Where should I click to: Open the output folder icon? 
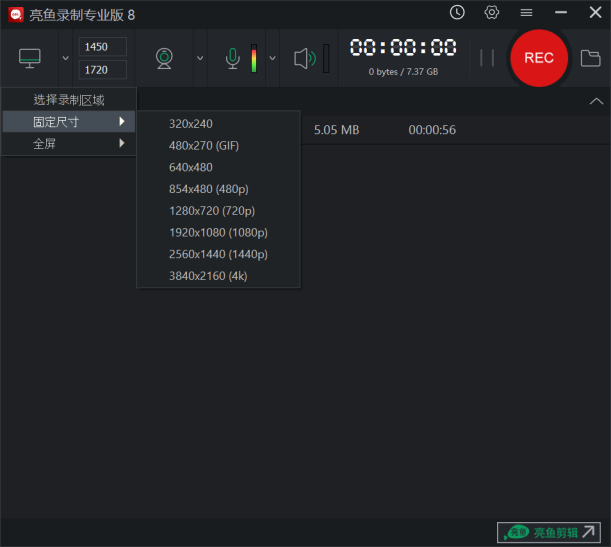[x=590, y=58]
